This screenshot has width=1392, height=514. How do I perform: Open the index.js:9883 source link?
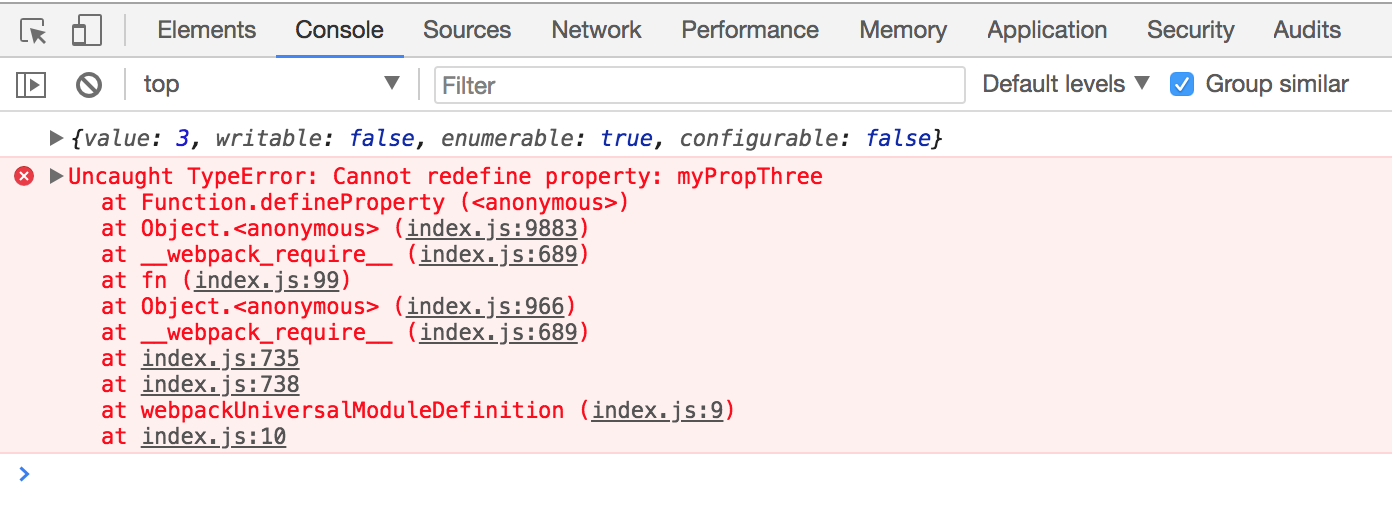pyautogui.click(x=491, y=229)
